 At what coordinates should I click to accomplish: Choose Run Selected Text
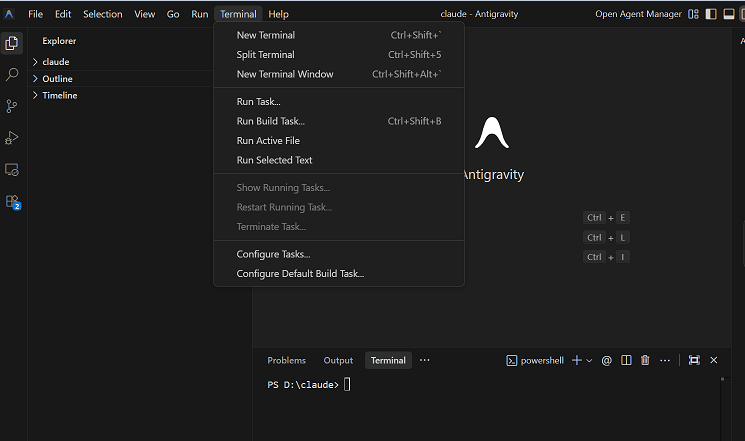[x=339, y=160]
